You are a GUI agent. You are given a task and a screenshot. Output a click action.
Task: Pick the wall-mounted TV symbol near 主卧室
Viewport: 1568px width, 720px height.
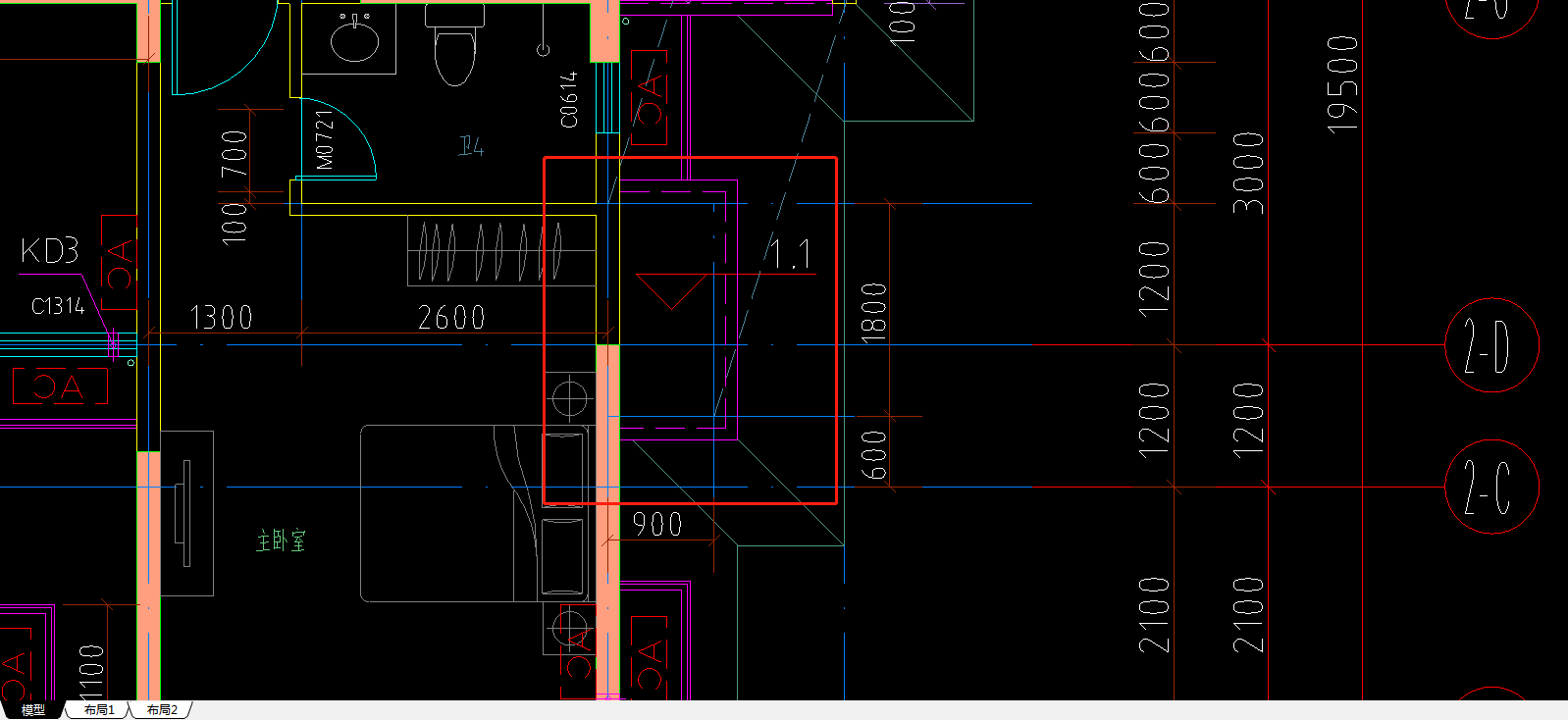click(184, 512)
